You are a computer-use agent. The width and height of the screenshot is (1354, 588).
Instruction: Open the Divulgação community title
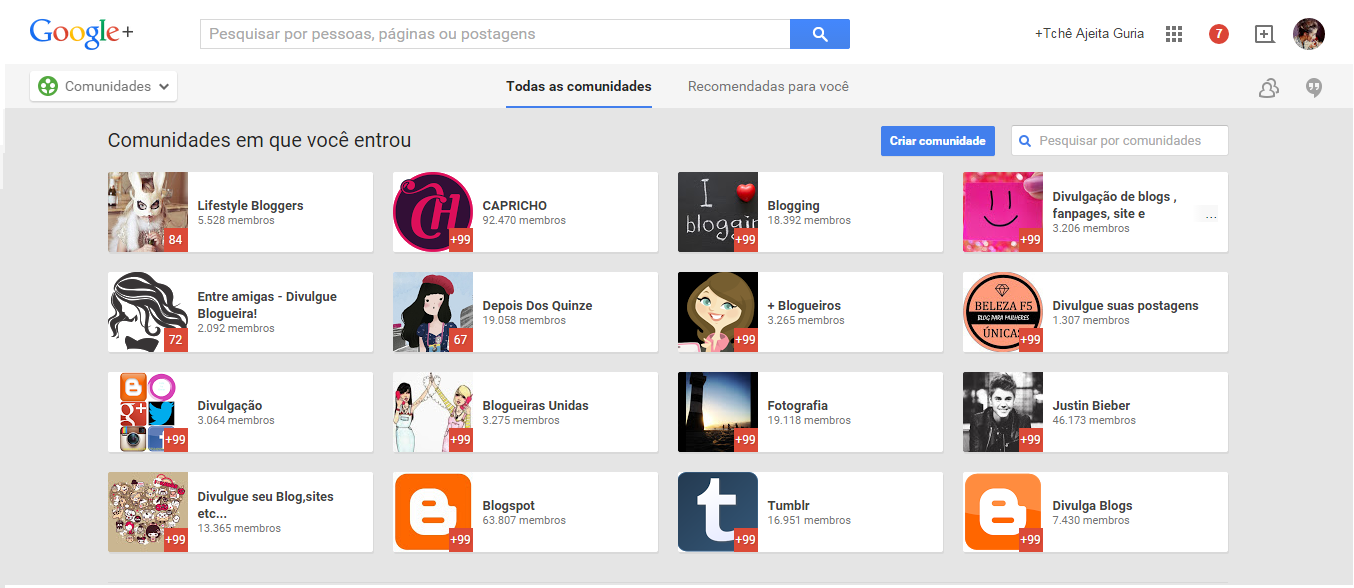[230, 405]
